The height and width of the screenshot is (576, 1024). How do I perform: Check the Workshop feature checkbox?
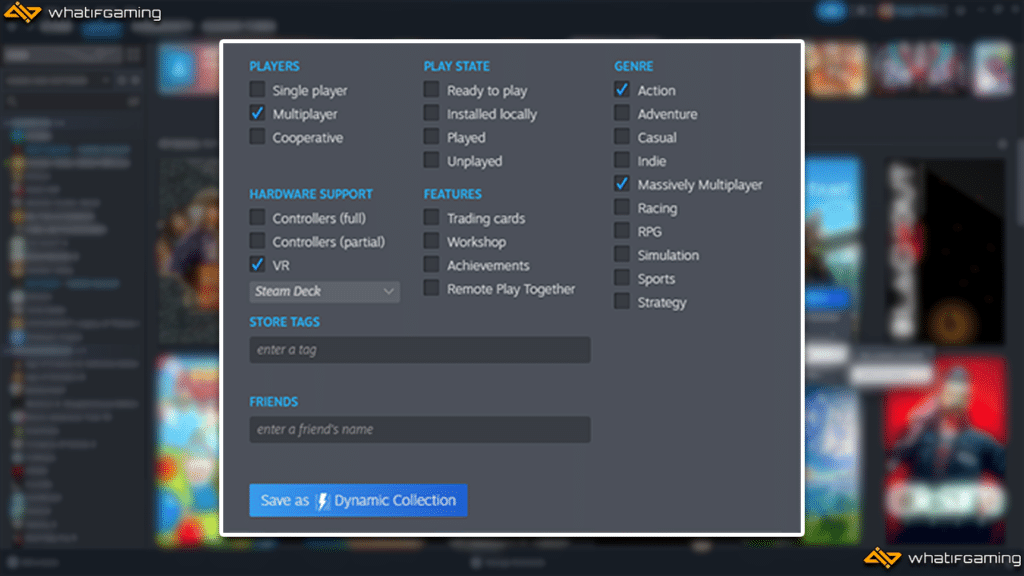[x=432, y=242]
